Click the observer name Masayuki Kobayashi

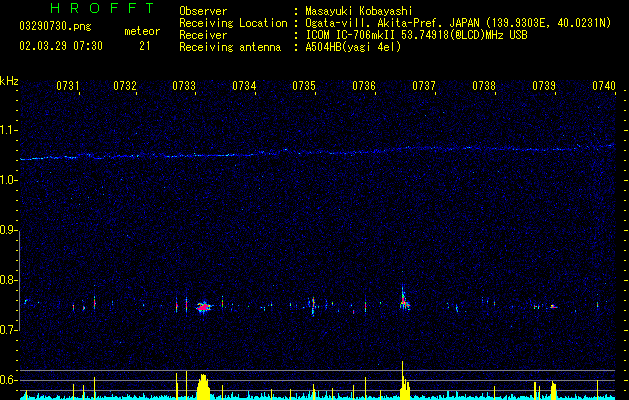click(358, 11)
